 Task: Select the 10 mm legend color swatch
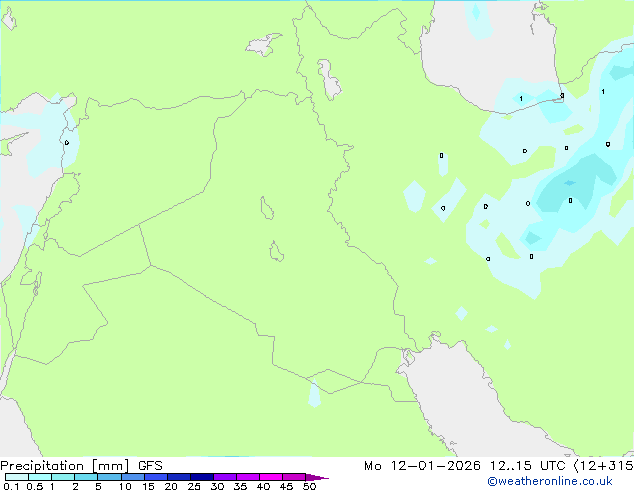point(133,477)
